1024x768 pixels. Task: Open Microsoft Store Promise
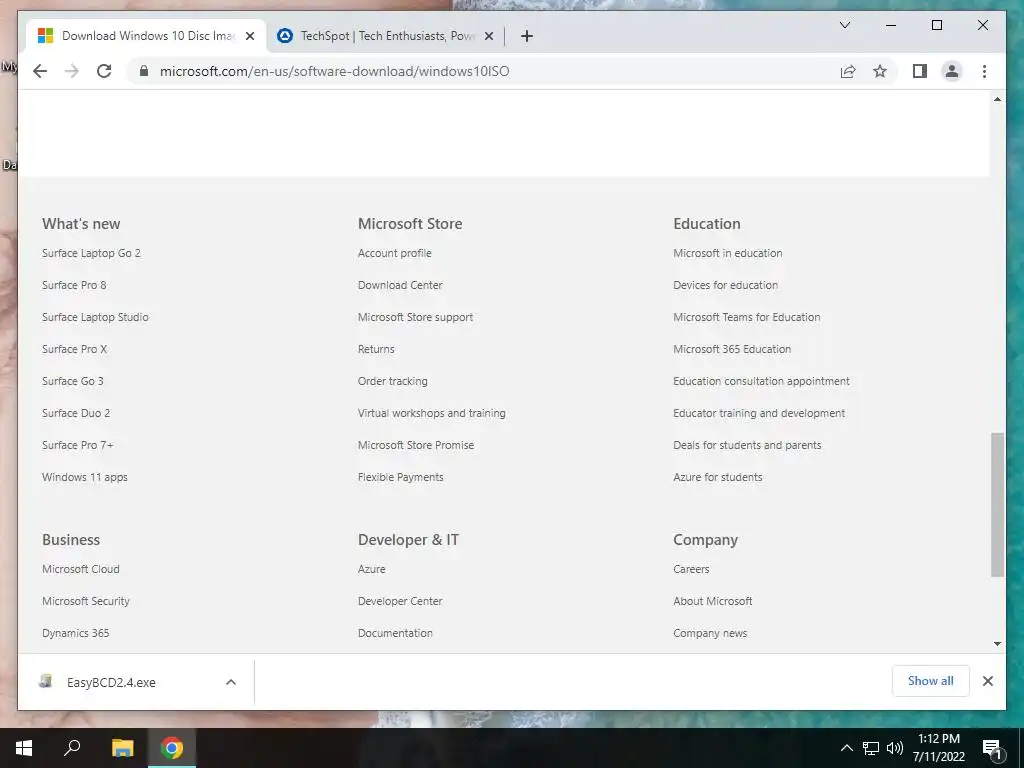point(416,445)
